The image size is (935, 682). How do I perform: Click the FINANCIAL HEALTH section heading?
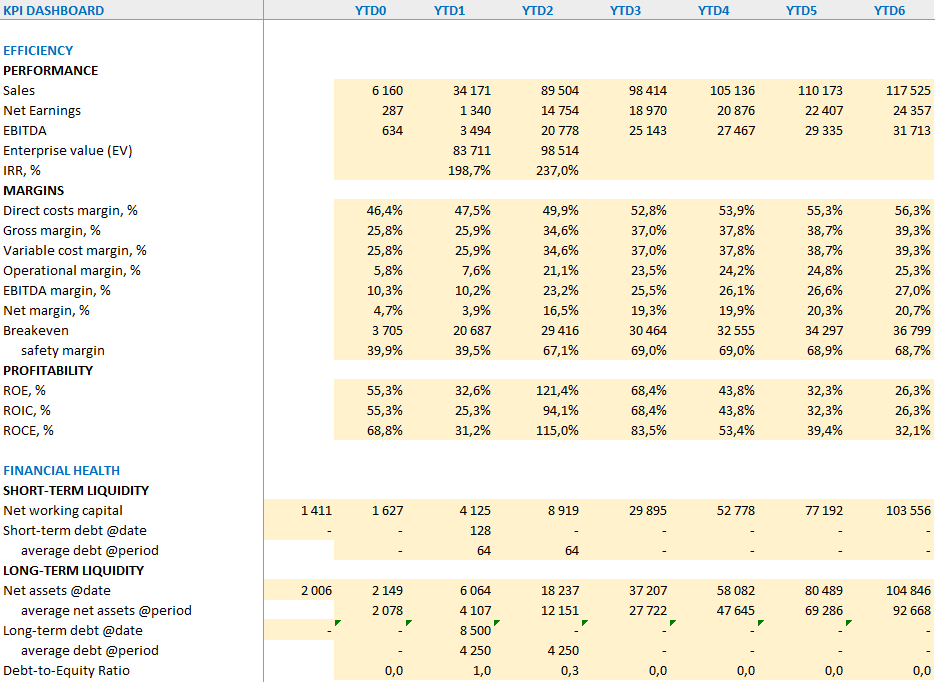click(61, 470)
